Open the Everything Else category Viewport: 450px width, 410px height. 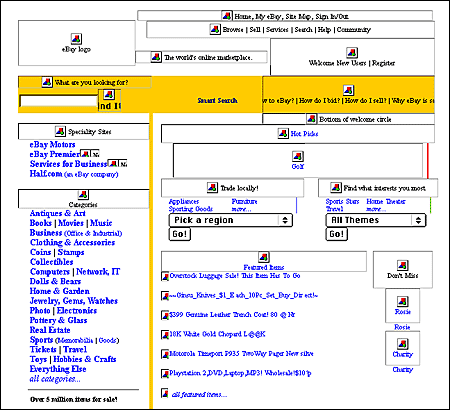point(58,369)
